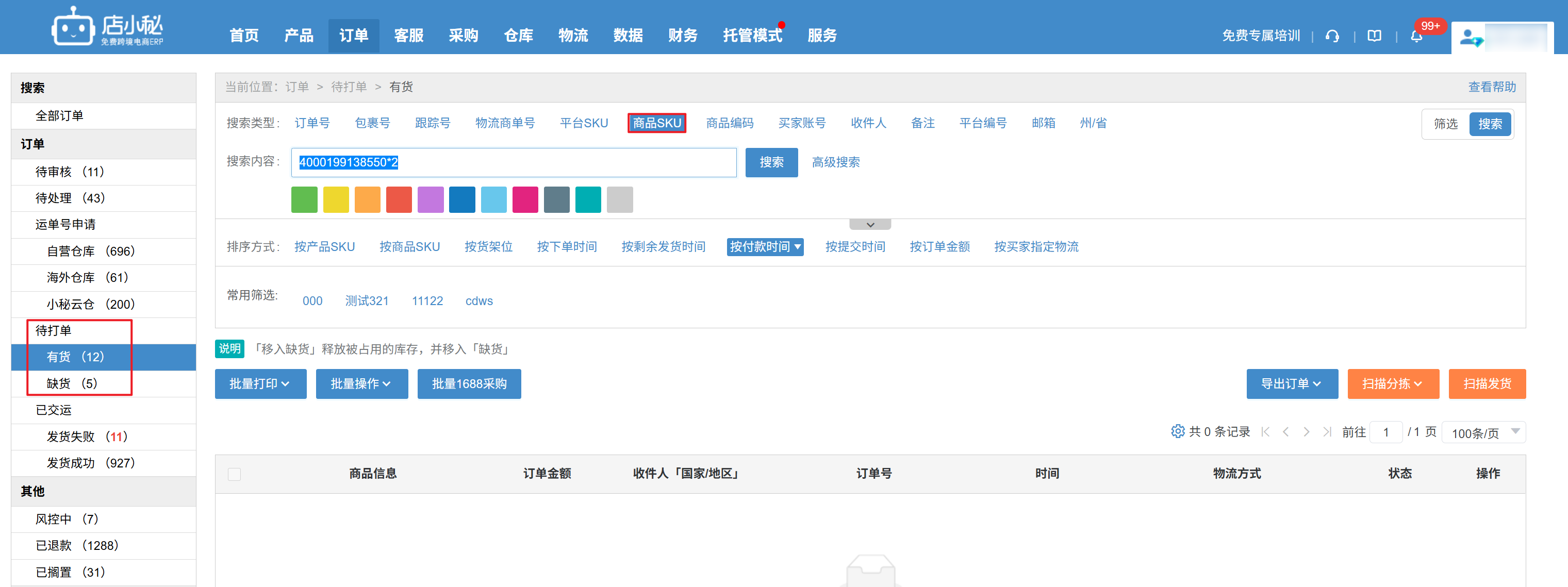
Task: Open the 高级搜索 link
Action: point(835,162)
